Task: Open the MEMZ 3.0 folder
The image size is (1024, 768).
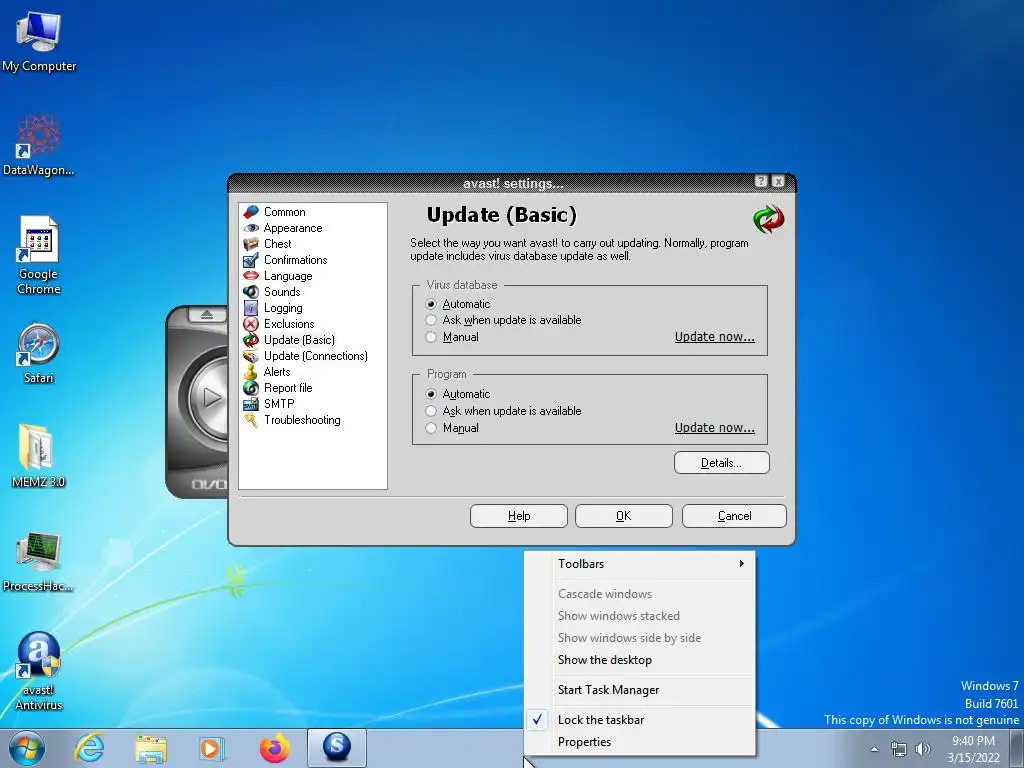Action: point(39,456)
